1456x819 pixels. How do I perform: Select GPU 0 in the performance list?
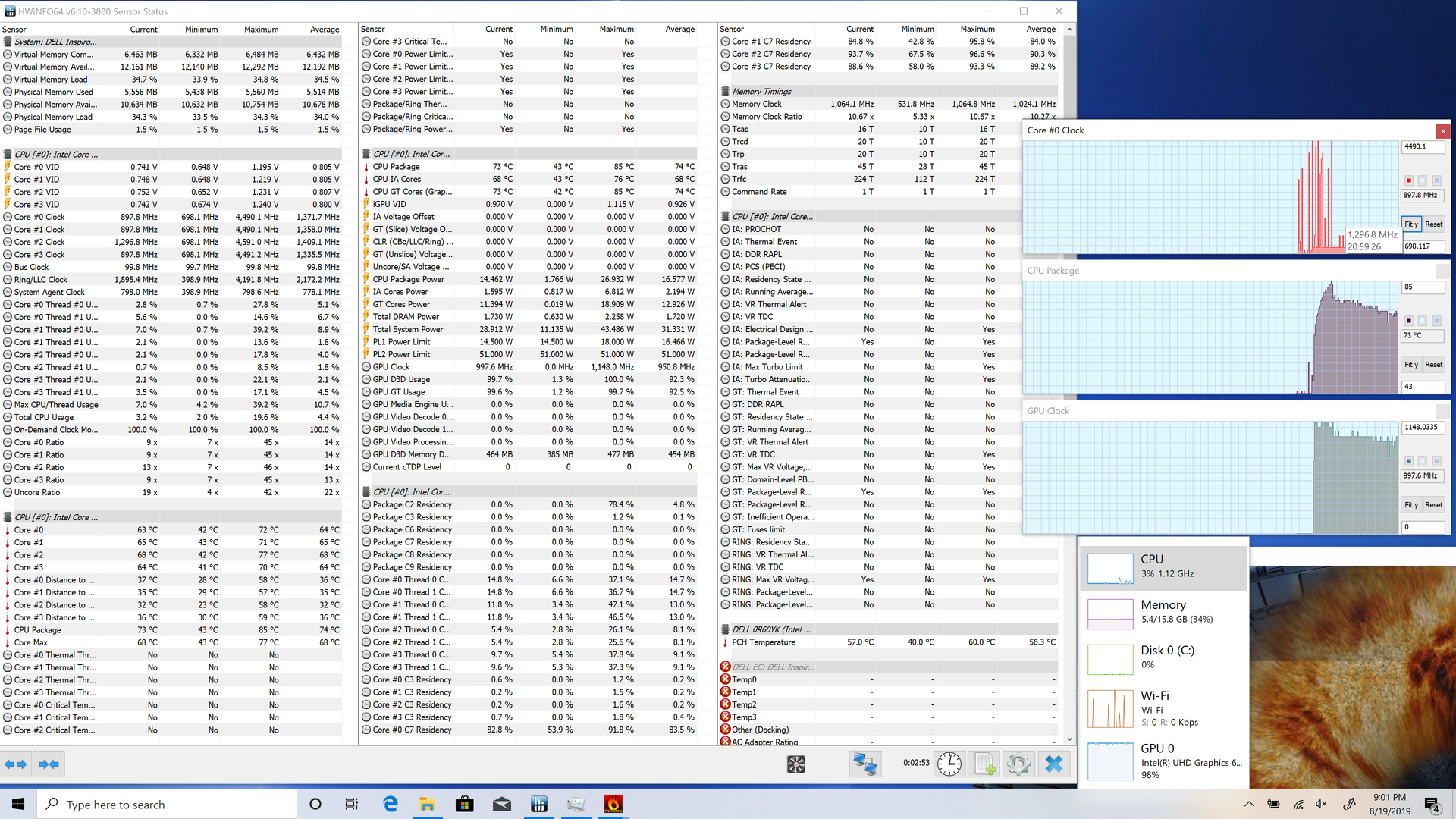point(1163,761)
